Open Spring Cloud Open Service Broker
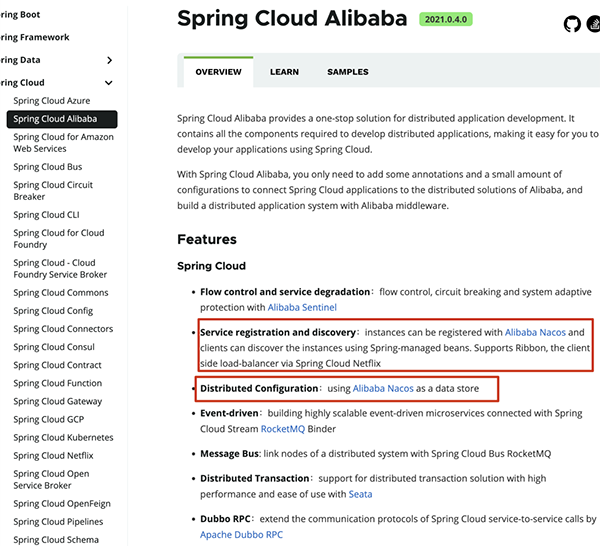Screen dimensions: 600x546 tap(51, 479)
